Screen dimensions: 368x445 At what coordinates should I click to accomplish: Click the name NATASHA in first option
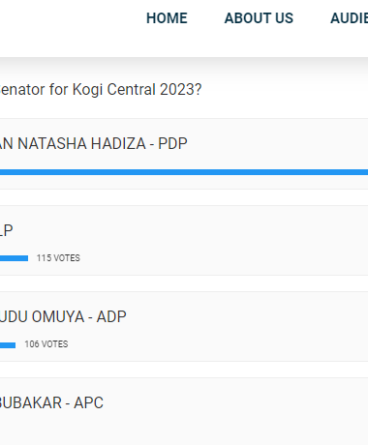52,144
